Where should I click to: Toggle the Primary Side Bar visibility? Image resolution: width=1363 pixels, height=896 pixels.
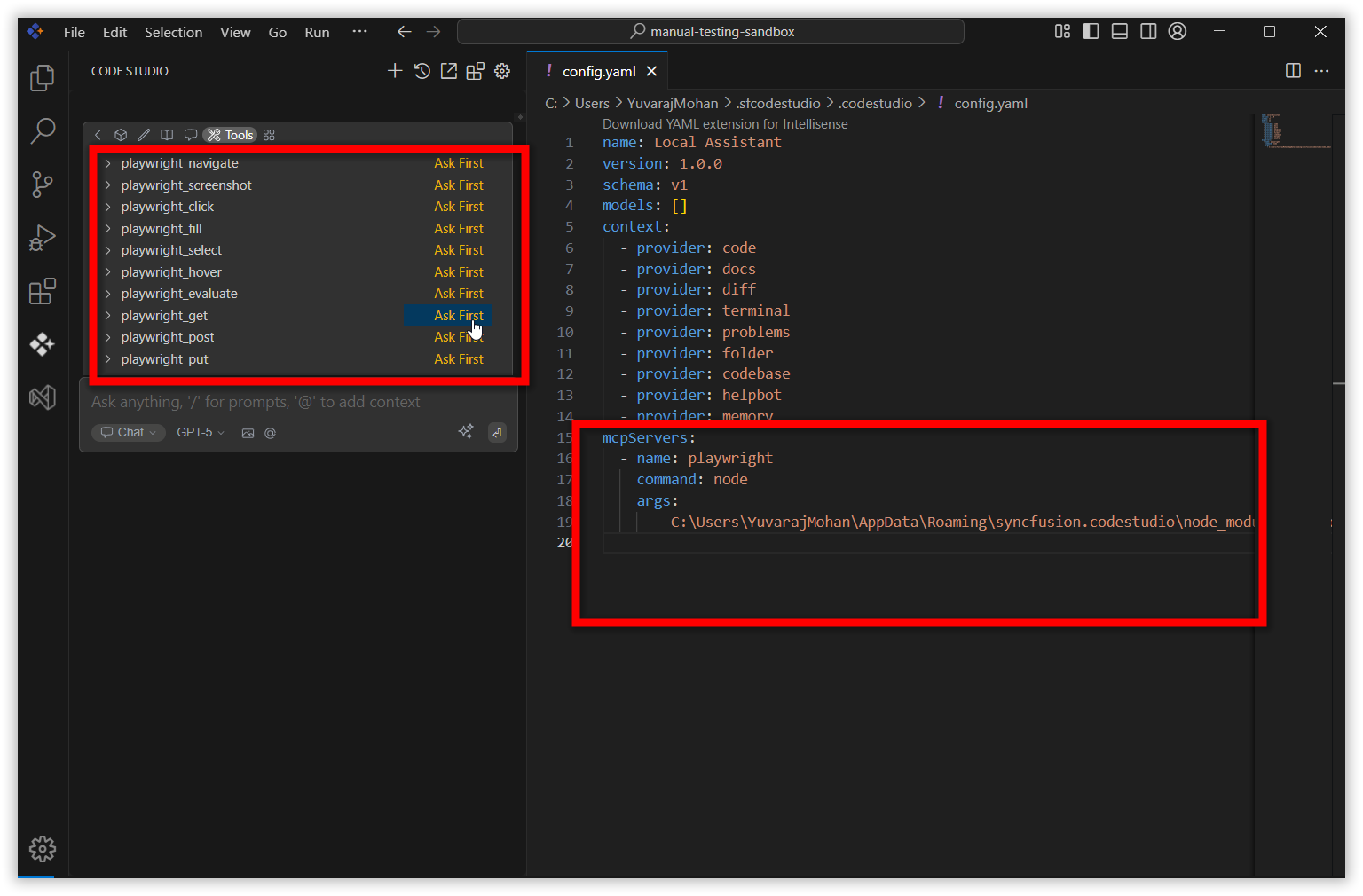pos(1091,32)
